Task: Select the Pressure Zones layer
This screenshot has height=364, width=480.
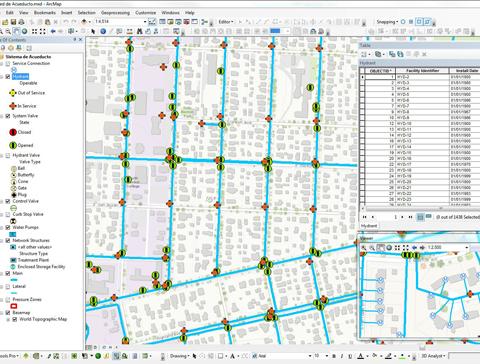Action: (27, 300)
